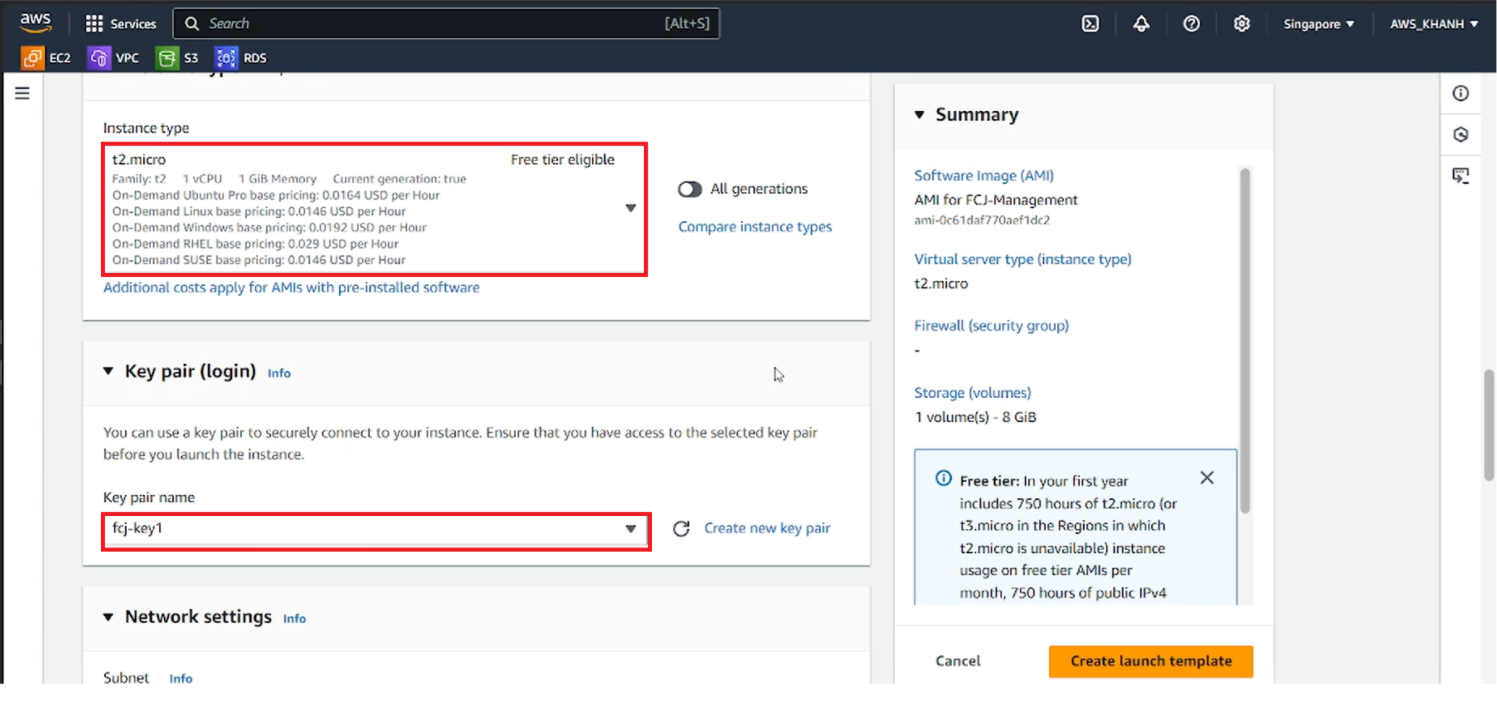This screenshot has height=704, width=1497.
Task: Open the Additional costs apply for AMIs link
Action: click(x=291, y=287)
